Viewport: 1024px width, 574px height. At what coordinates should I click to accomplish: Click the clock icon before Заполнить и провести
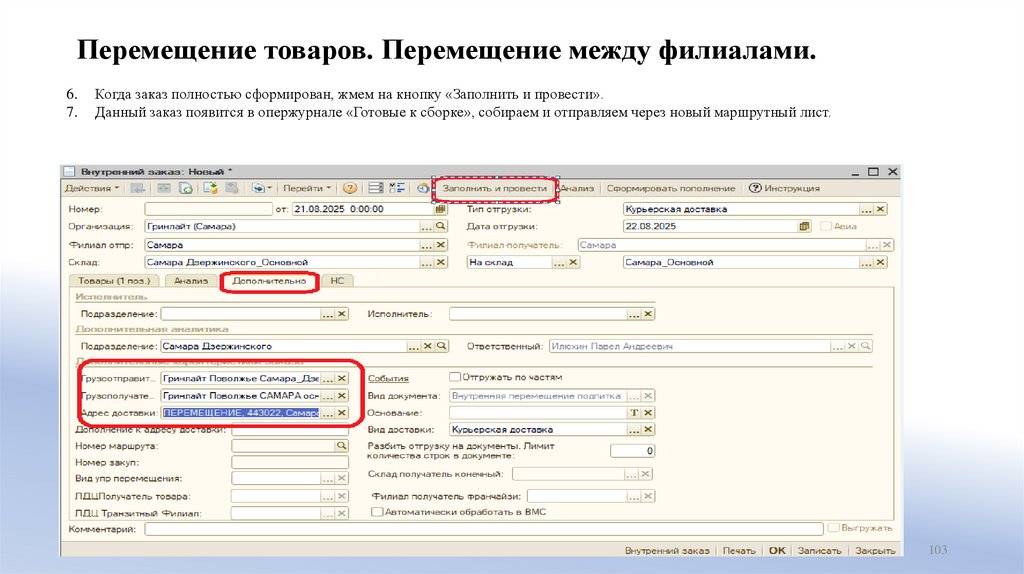(423, 188)
